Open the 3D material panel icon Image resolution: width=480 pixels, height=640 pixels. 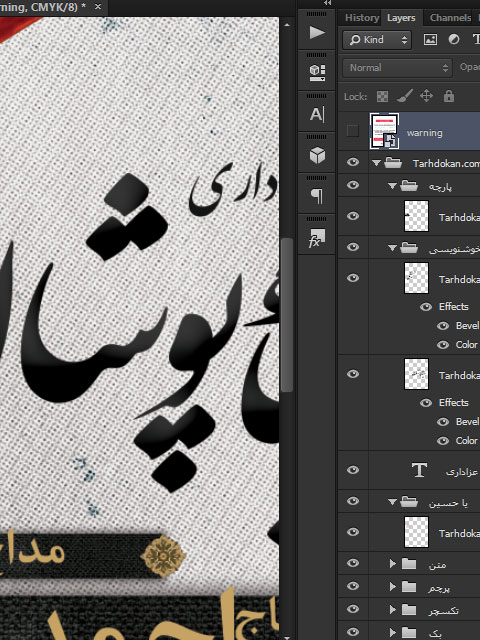[x=317, y=73]
